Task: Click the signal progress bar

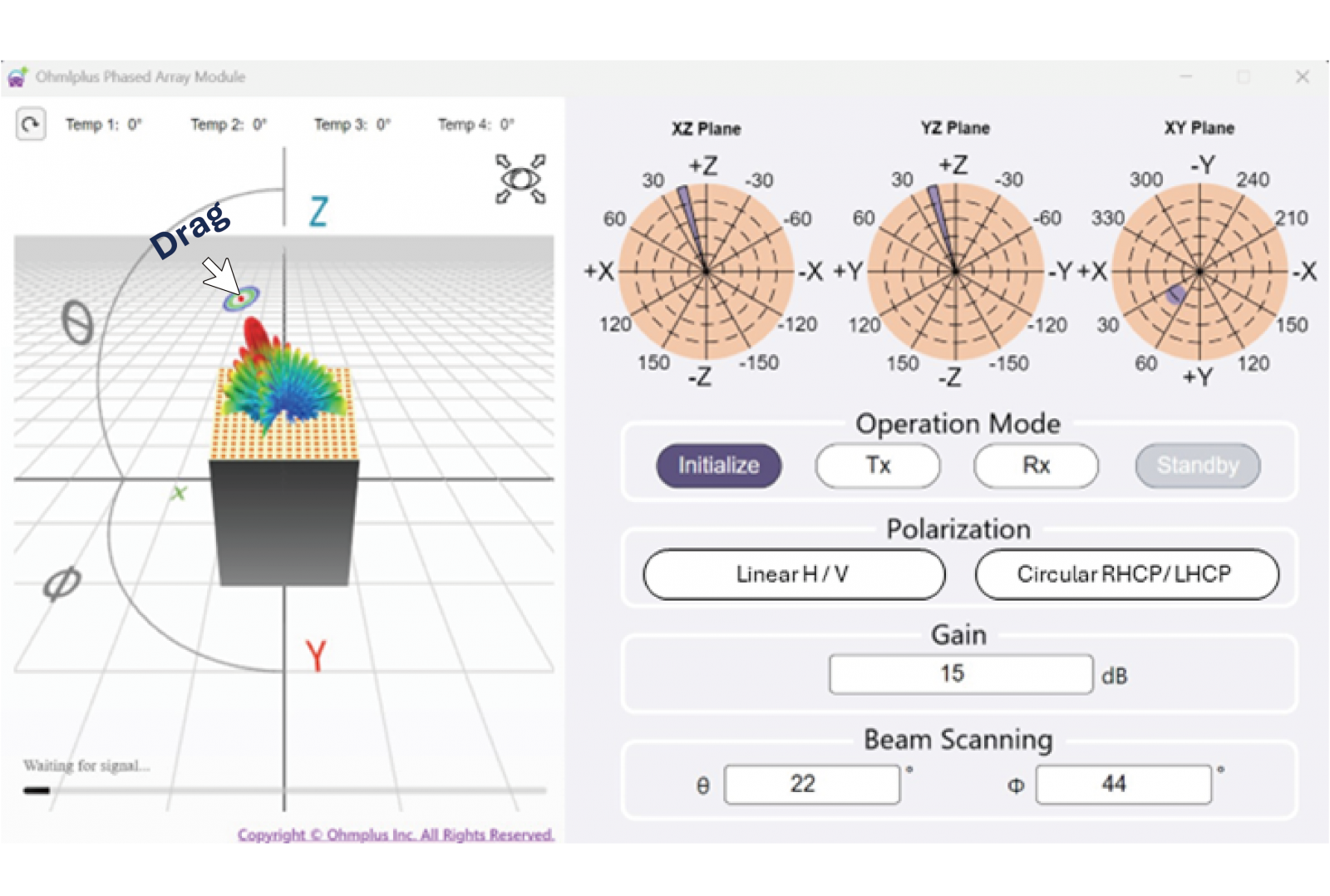Action: [284, 790]
